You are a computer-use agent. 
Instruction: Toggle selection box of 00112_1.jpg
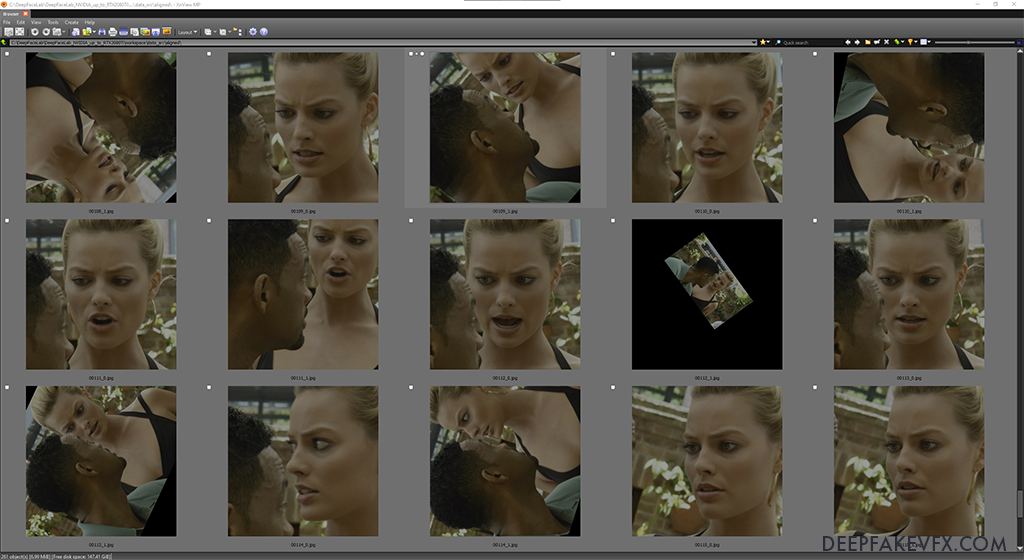pos(613,221)
